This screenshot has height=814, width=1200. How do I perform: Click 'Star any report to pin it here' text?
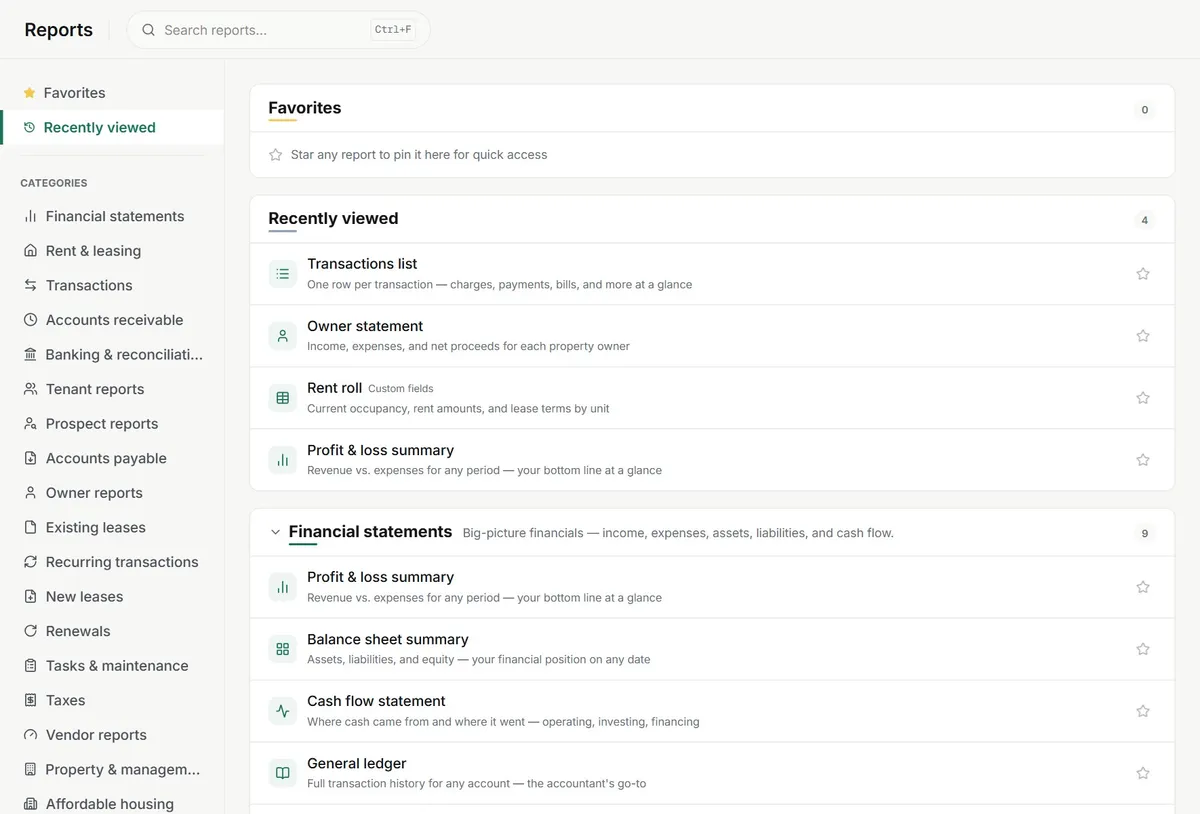419,155
